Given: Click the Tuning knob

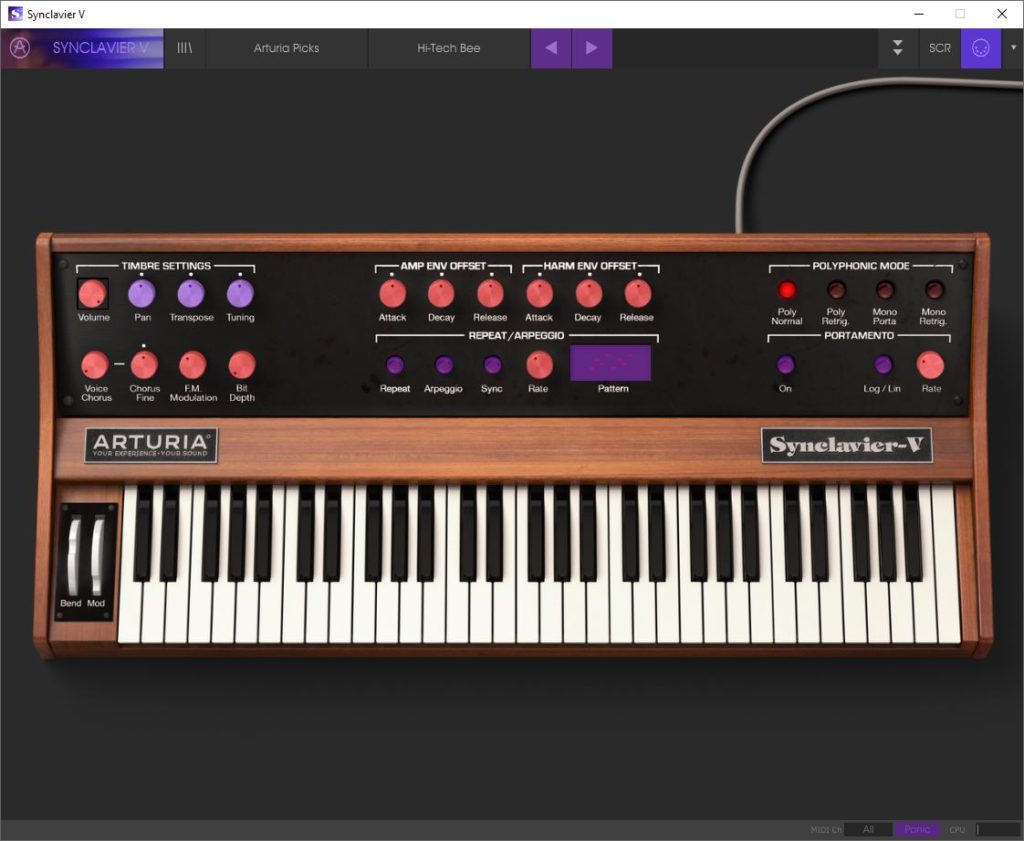Looking at the screenshot, I should (240, 294).
